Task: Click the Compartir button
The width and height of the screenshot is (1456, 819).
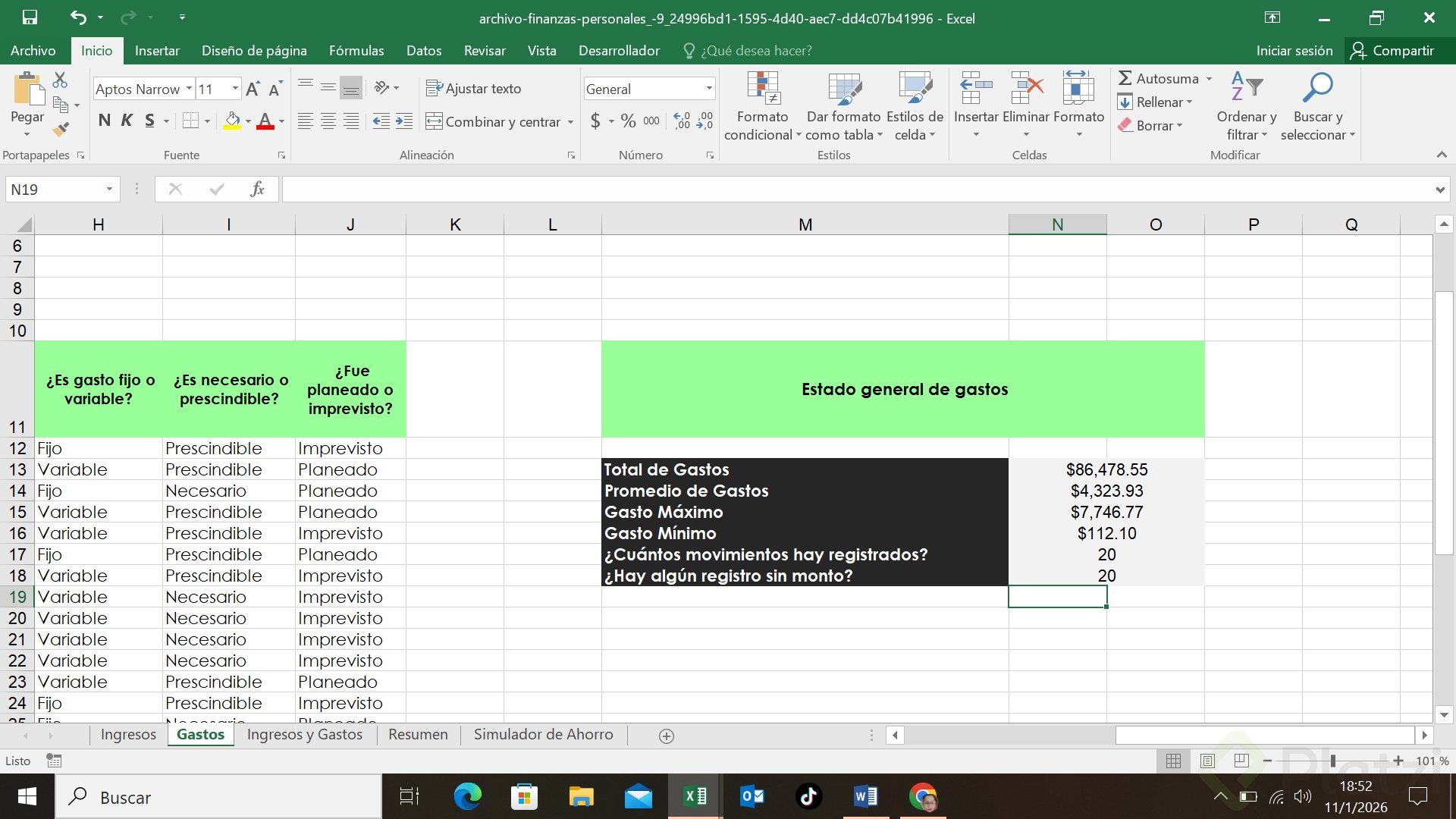Action: click(x=1393, y=51)
